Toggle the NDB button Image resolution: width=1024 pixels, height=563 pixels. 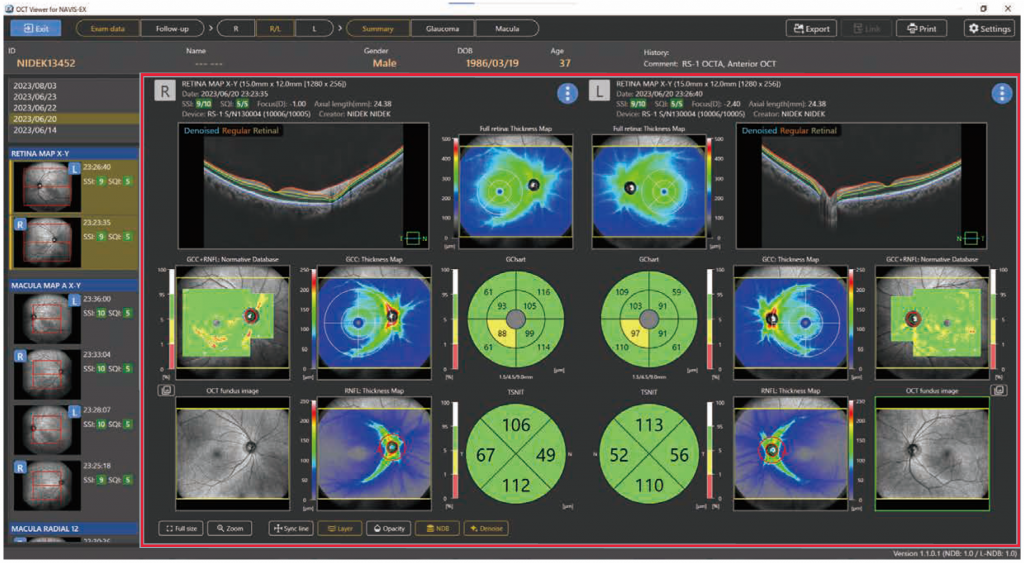coord(438,528)
